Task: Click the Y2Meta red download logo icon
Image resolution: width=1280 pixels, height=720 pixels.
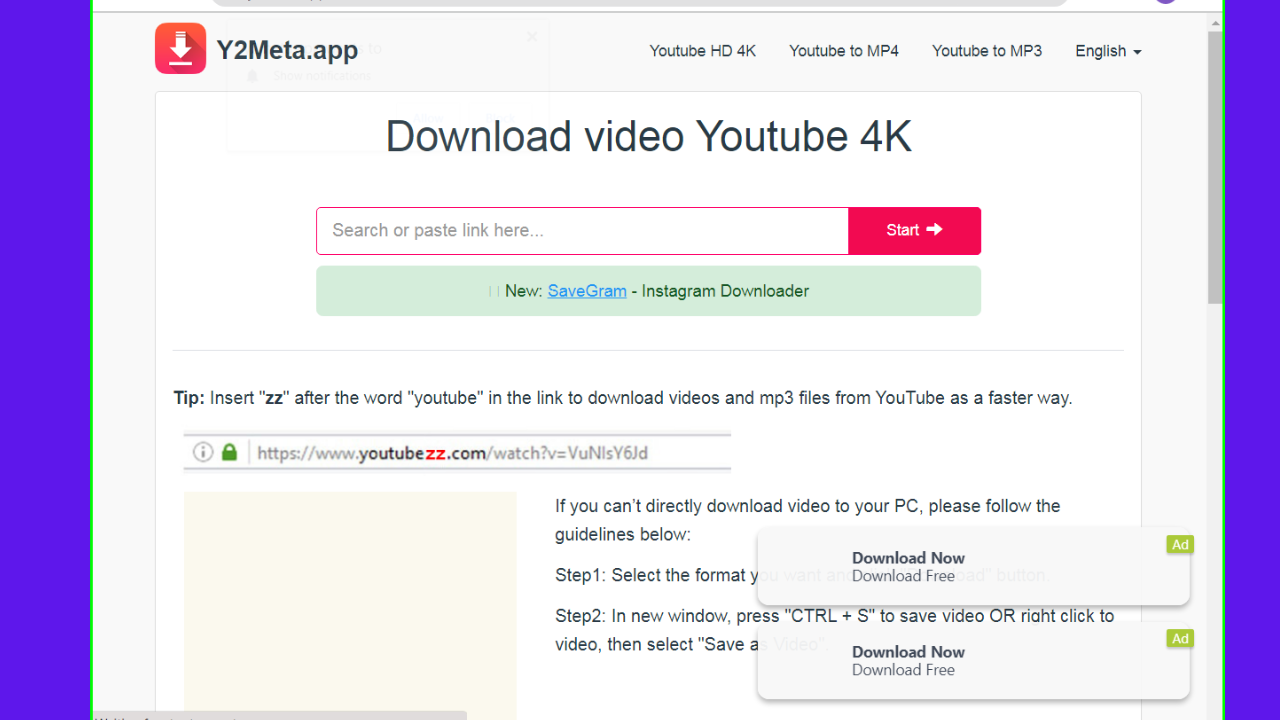Action: (180, 49)
